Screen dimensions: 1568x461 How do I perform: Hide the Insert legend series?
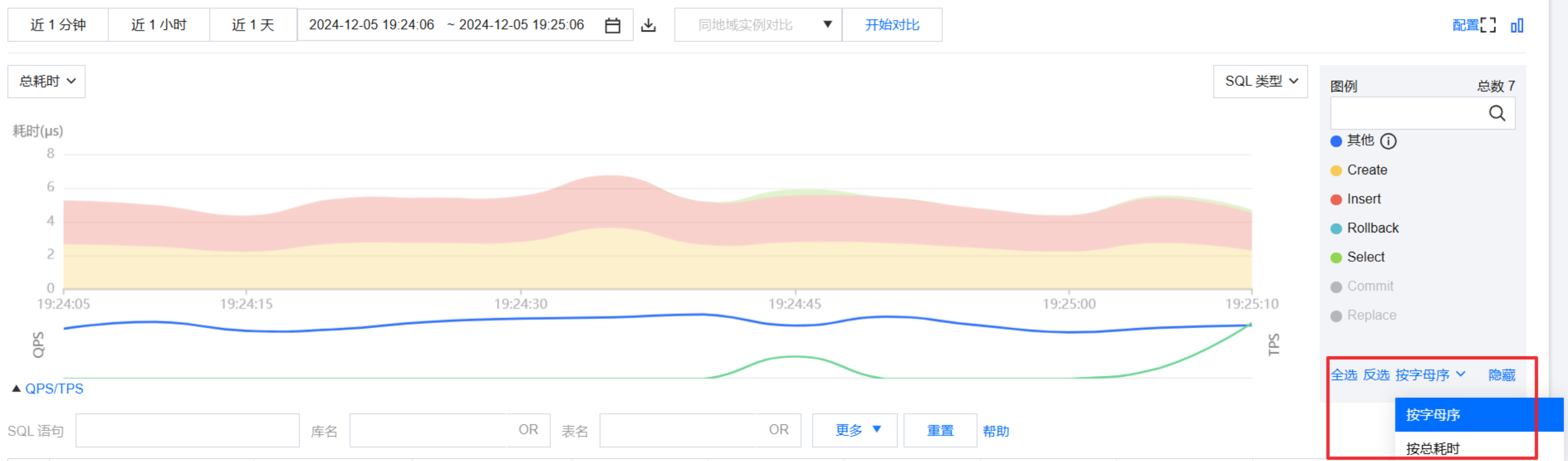pyautogui.click(x=1364, y=199)
